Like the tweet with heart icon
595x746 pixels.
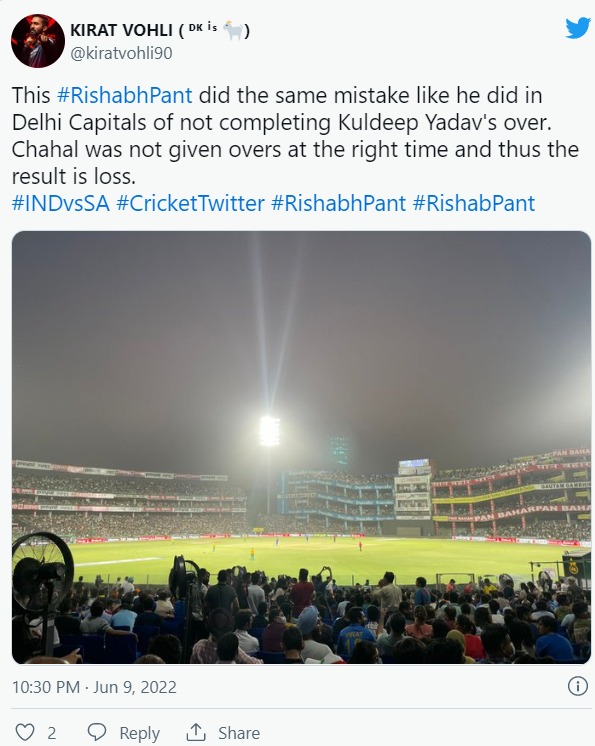(x=25, y=732)
